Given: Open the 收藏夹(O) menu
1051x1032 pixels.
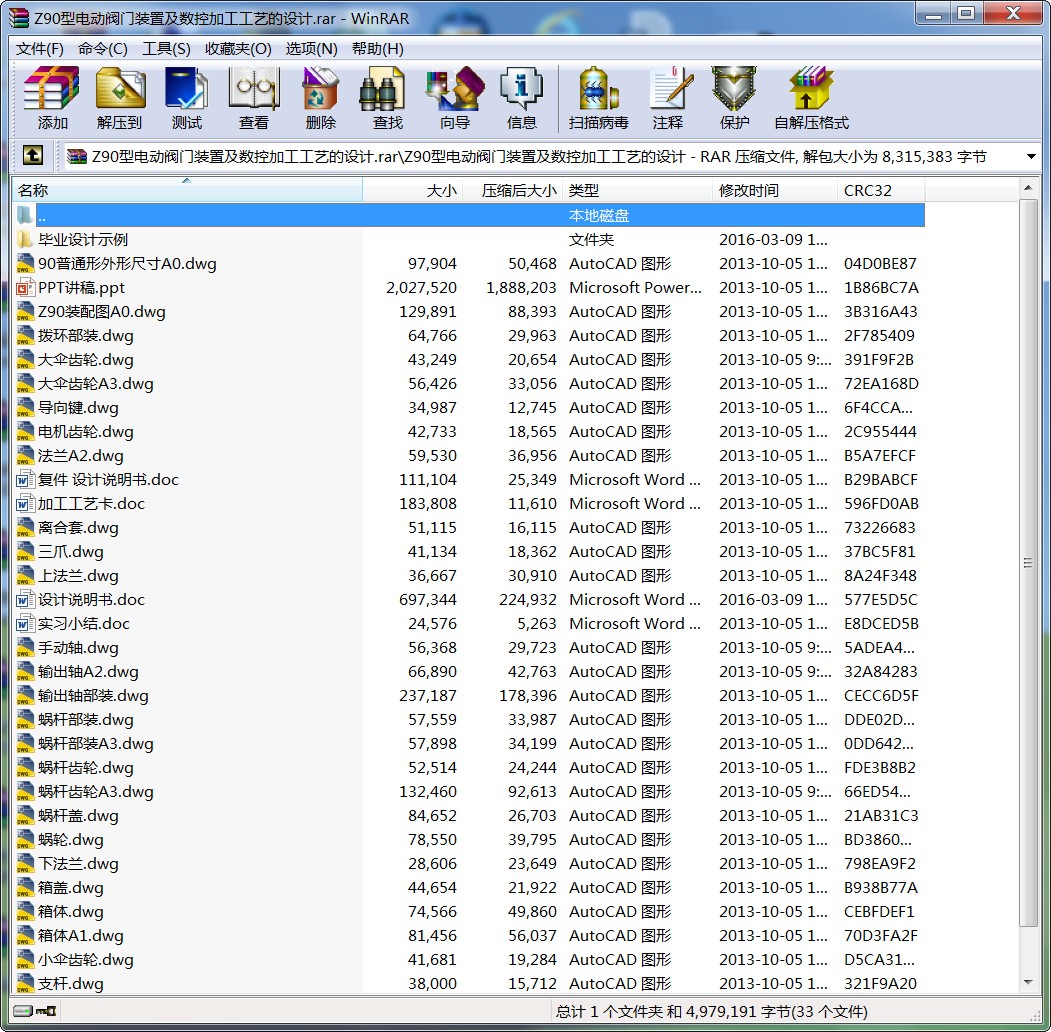Looking at the screenshot, I should pos(238,49).
